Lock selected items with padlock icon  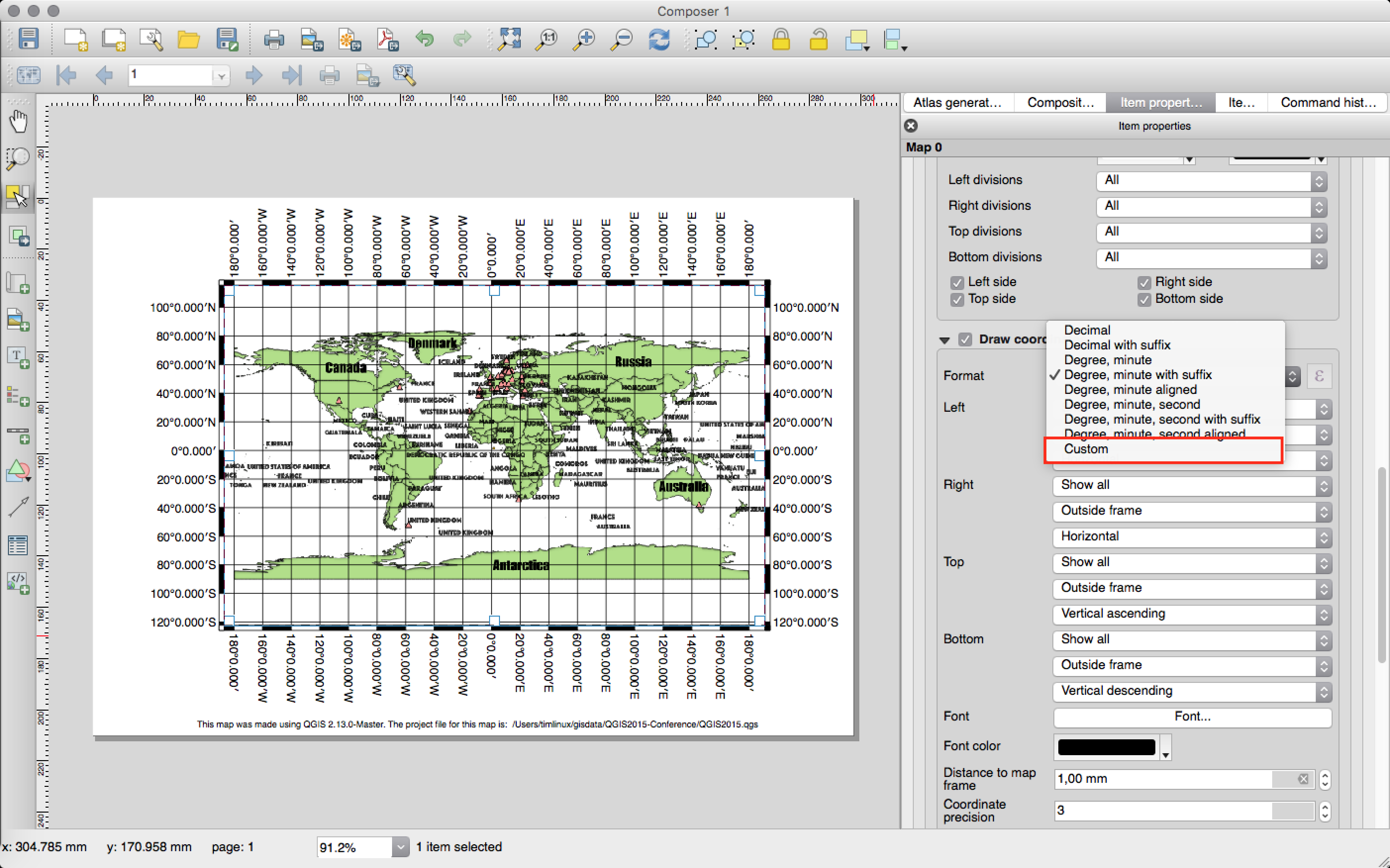(x=781, y=40)
